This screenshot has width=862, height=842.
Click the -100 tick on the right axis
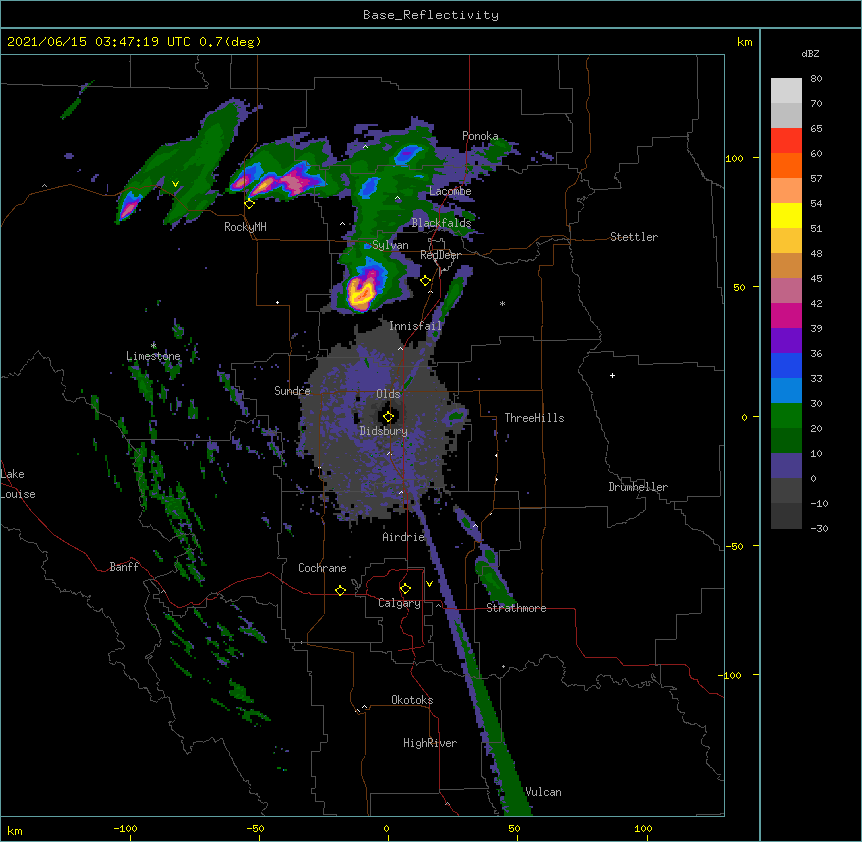pyautogui.click(x=731, y=675)
